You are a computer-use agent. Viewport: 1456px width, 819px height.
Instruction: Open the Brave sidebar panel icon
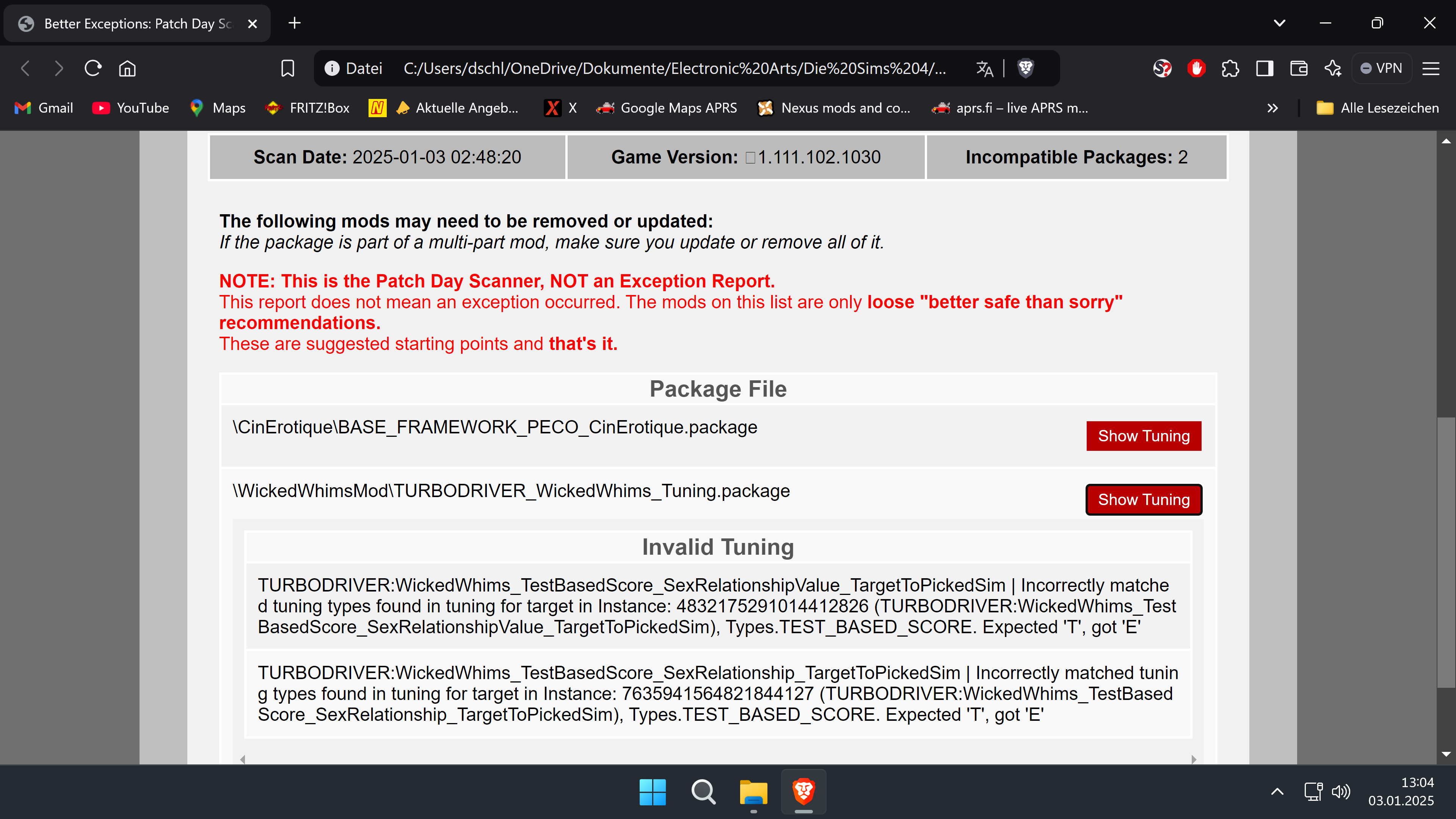1265,68
